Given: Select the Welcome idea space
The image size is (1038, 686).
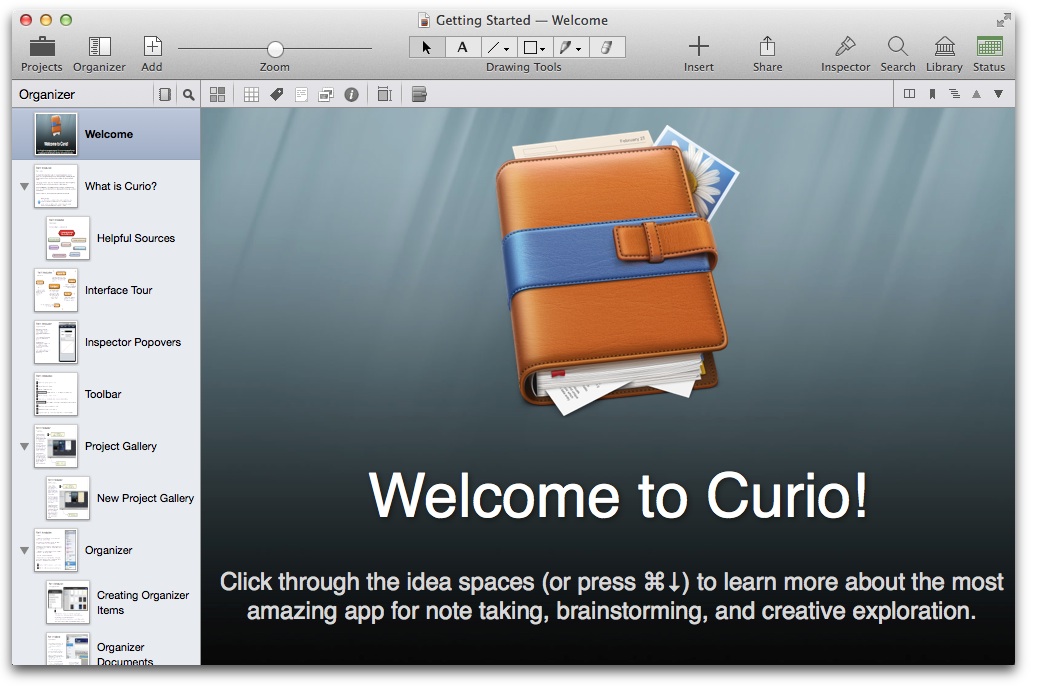Looking at the screenshot, I should [x=106, y=134].
